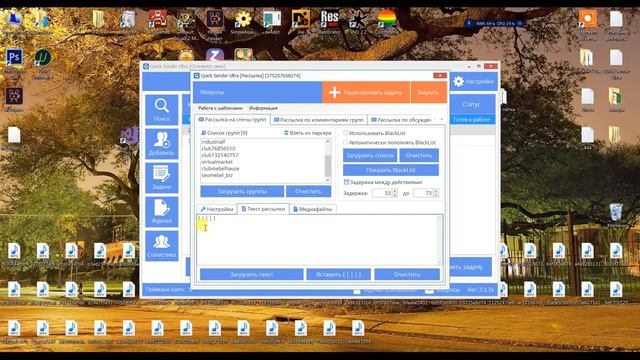Decrease the до delay value with down arrow
The width and height of the screenshot is (640, 360).
[x=436, y=195]
